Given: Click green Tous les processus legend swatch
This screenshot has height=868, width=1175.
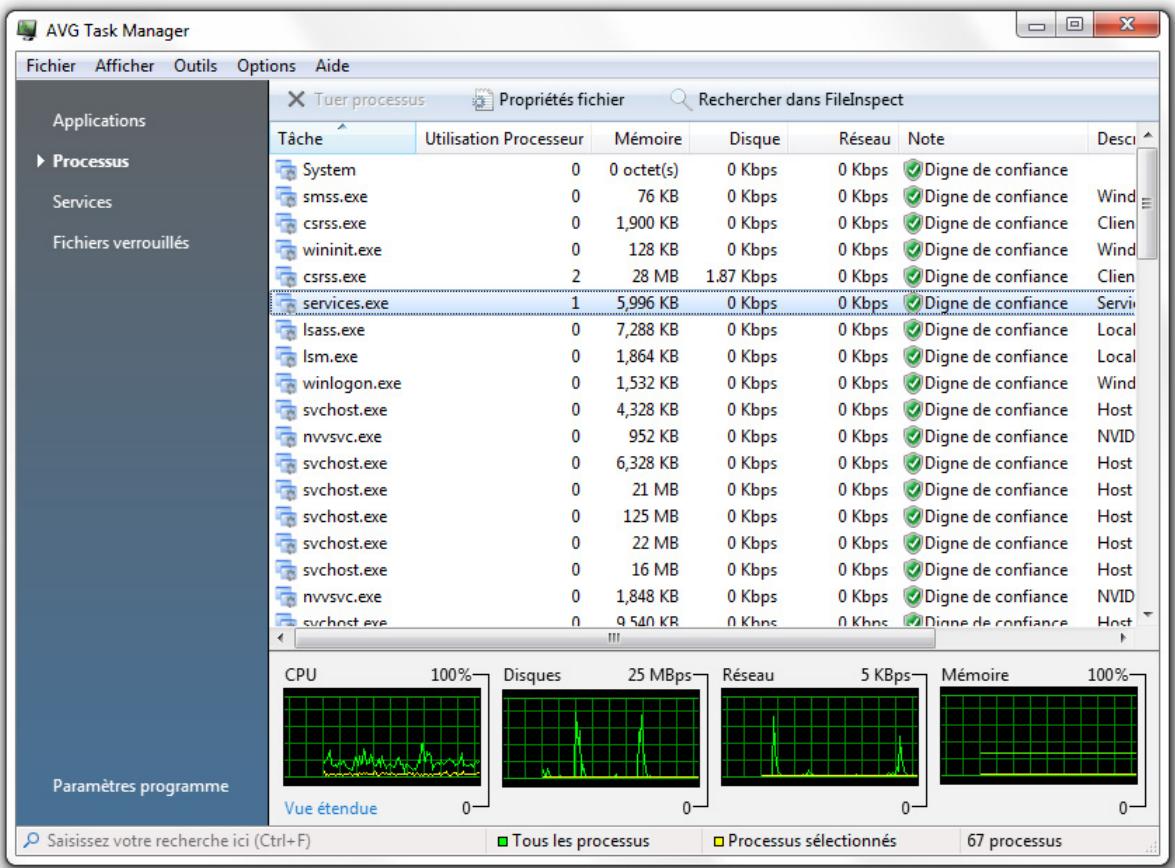Looking at the screenshot, I should click(503, 842).
